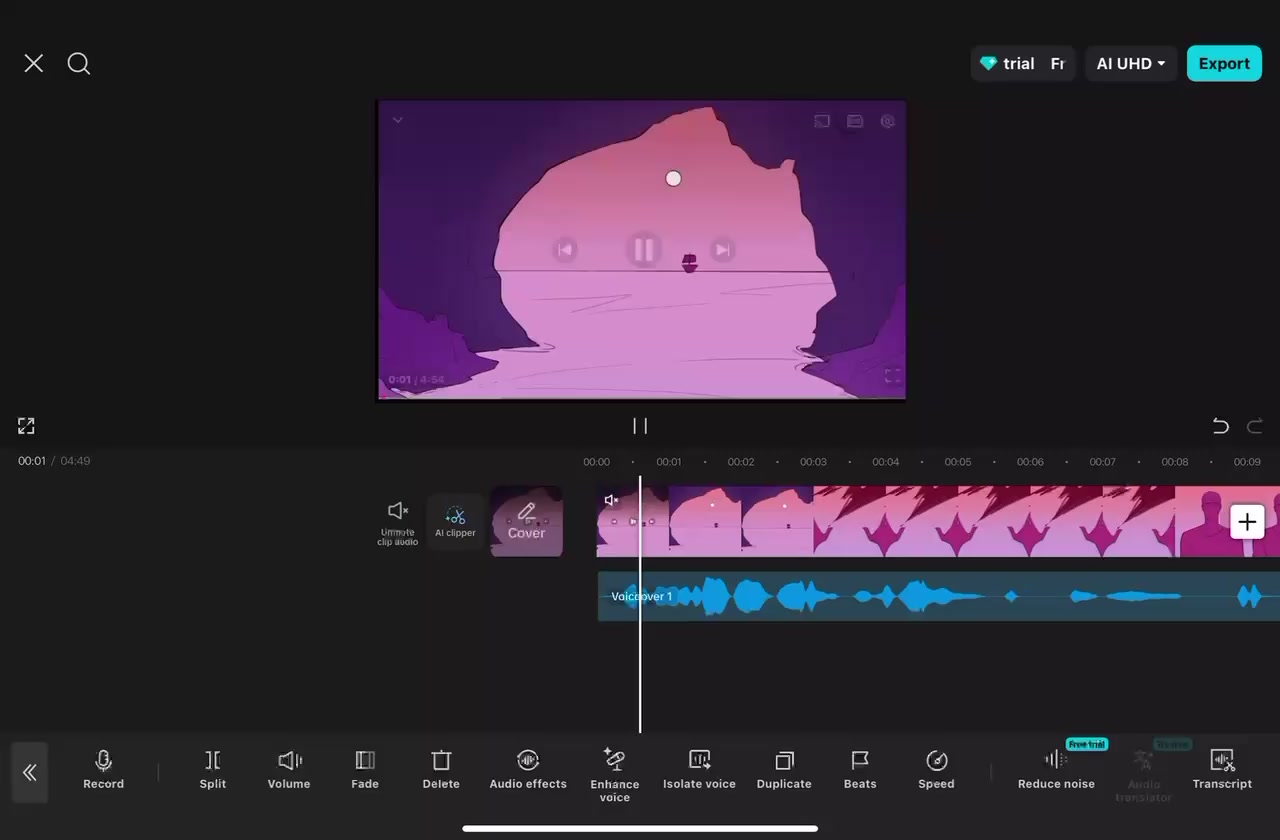Apply Enhance voice
The height and width of the screenshot is (840, 1280).
coord(615,775)
